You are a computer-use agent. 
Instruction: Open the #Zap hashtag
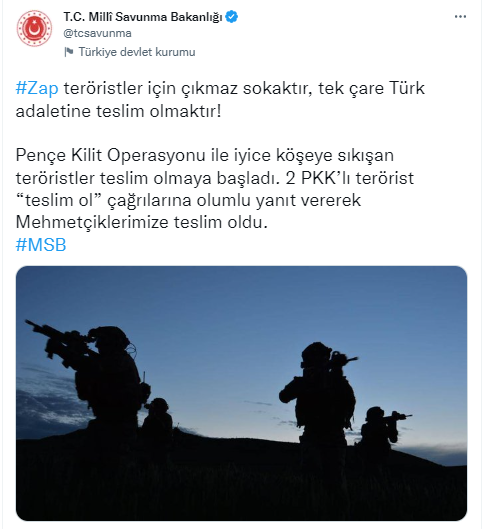coord(37,89)
